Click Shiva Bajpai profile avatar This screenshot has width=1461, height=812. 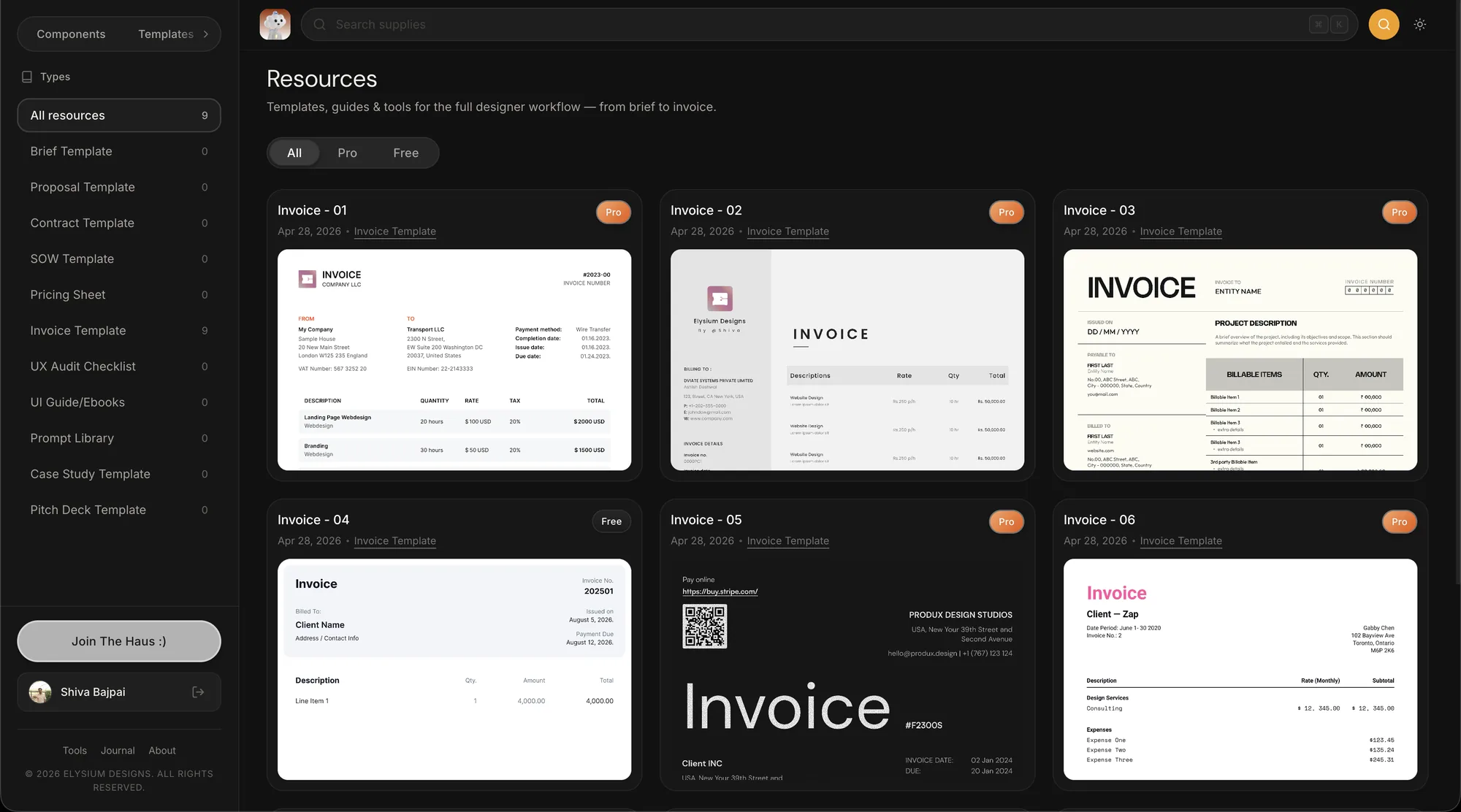click(40, 692)
